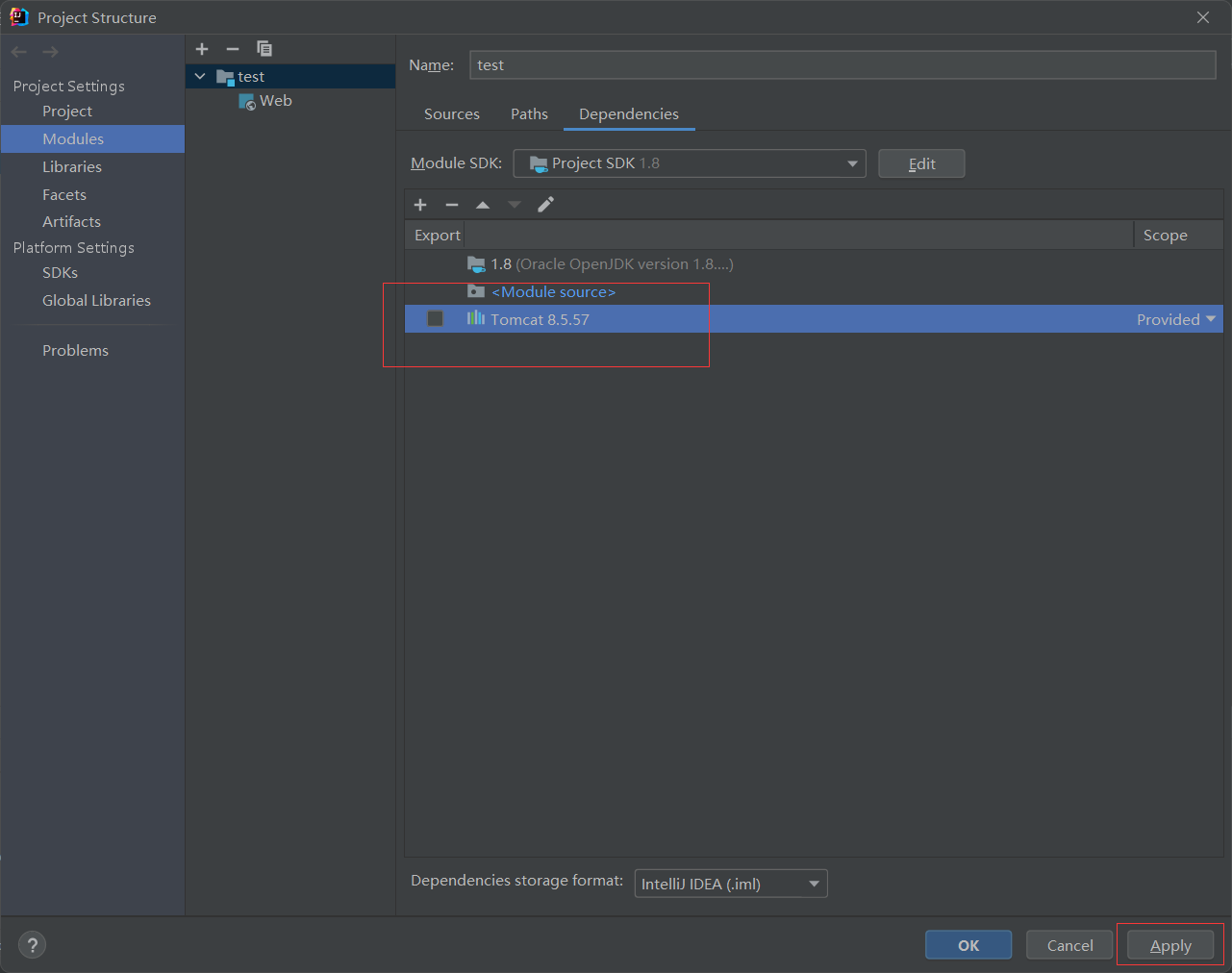Click the Web facet icon
This screenshot has width=1232, height=973.
click(247, 102)
